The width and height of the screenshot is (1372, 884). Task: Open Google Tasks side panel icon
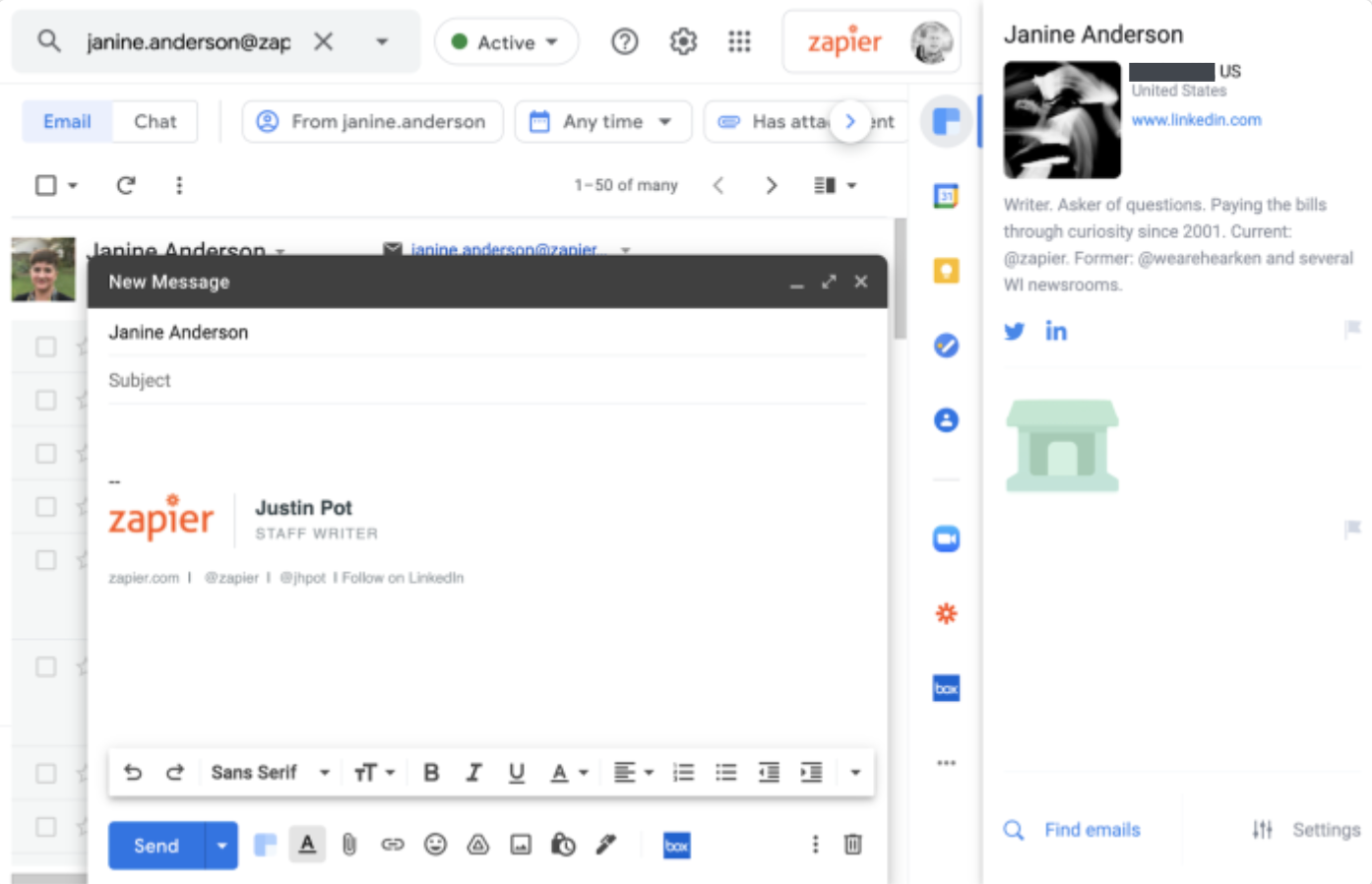[946, 346]
